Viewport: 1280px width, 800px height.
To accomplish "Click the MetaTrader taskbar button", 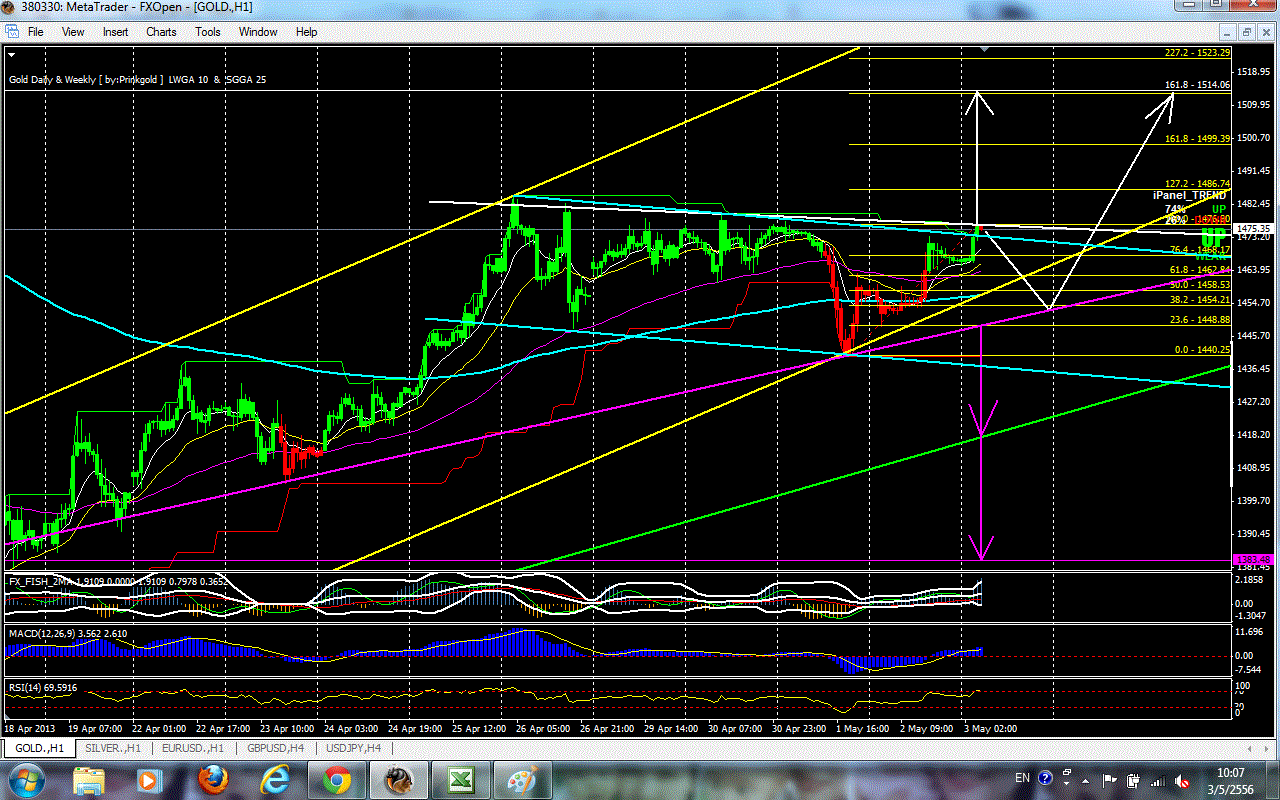I will (x=398, y=780).
